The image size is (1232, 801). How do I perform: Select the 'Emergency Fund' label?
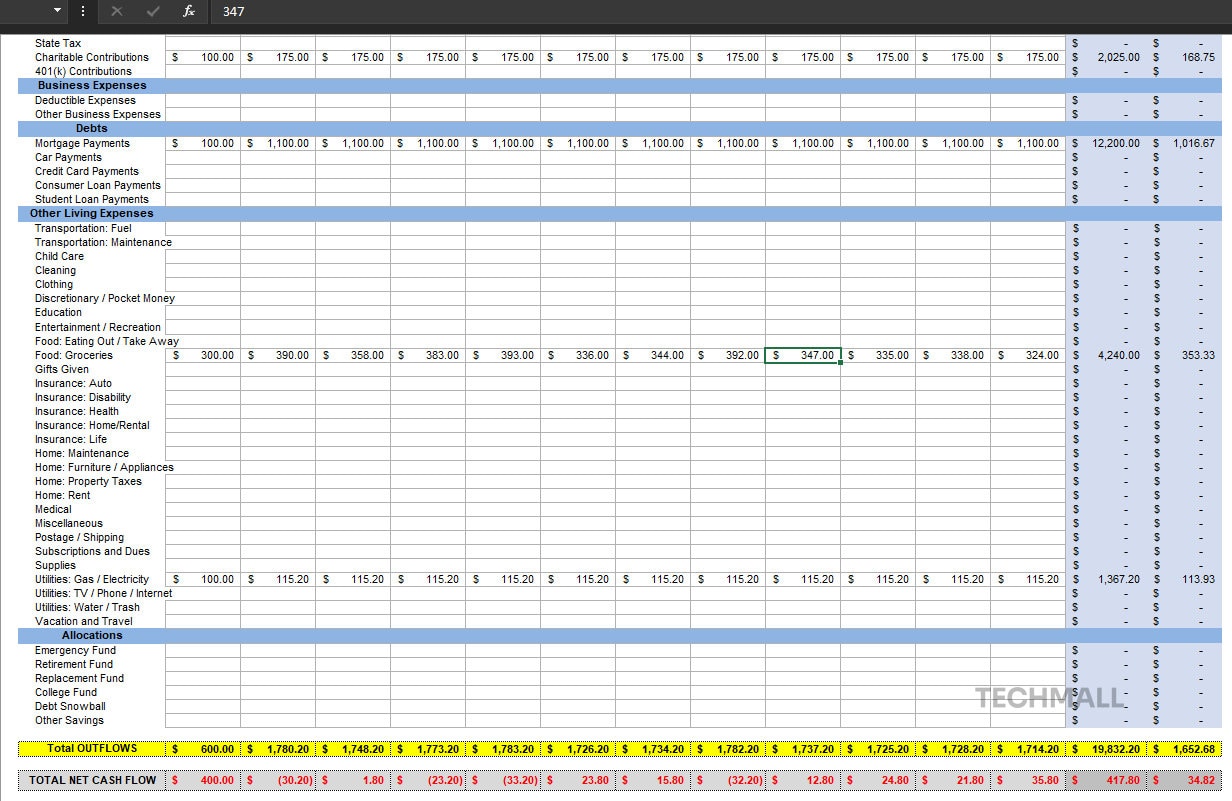[75, 650]
